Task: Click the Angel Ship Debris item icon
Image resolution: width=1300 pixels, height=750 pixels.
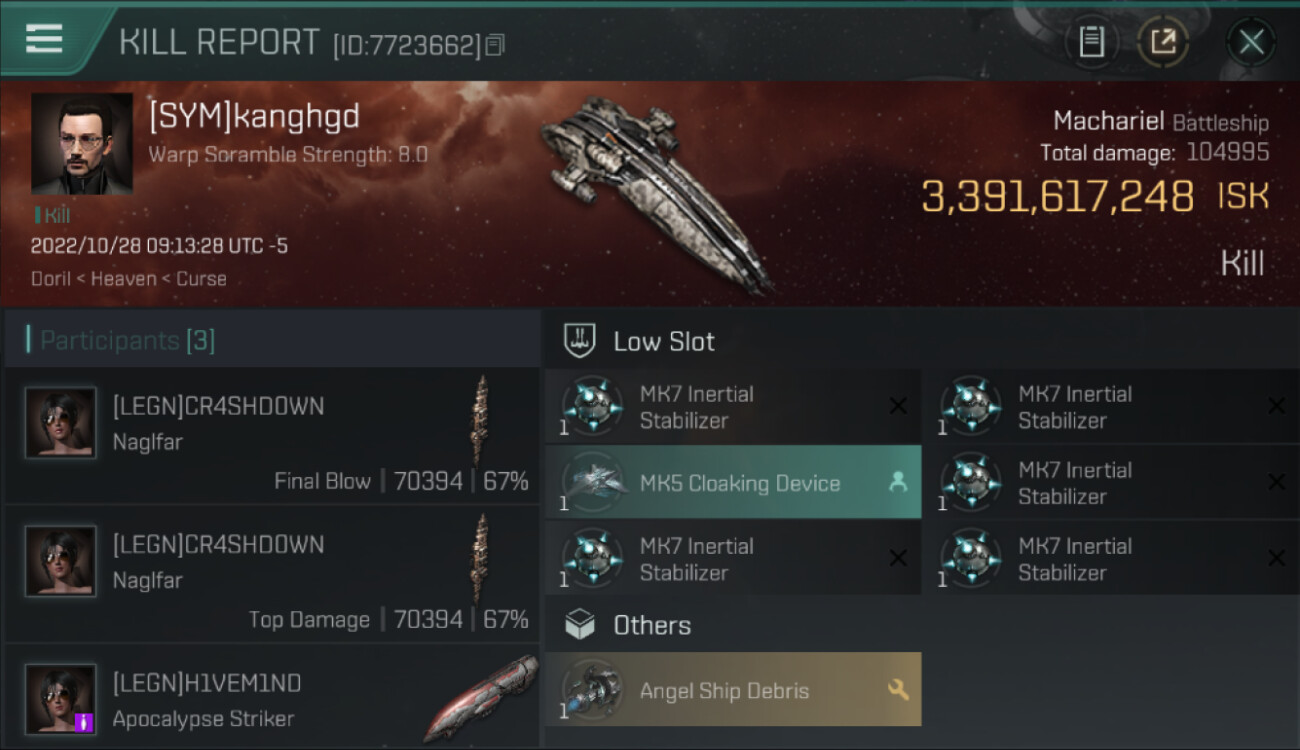Action: coord(592,690)
